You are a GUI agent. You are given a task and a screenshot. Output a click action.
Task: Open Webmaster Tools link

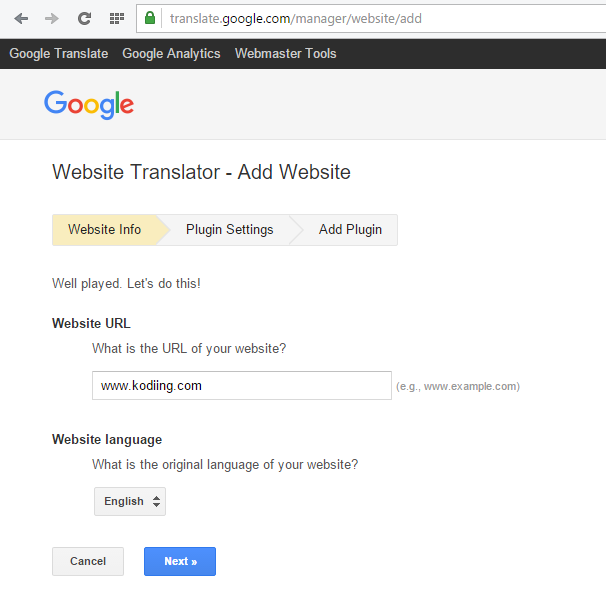(x=286, y=53)
